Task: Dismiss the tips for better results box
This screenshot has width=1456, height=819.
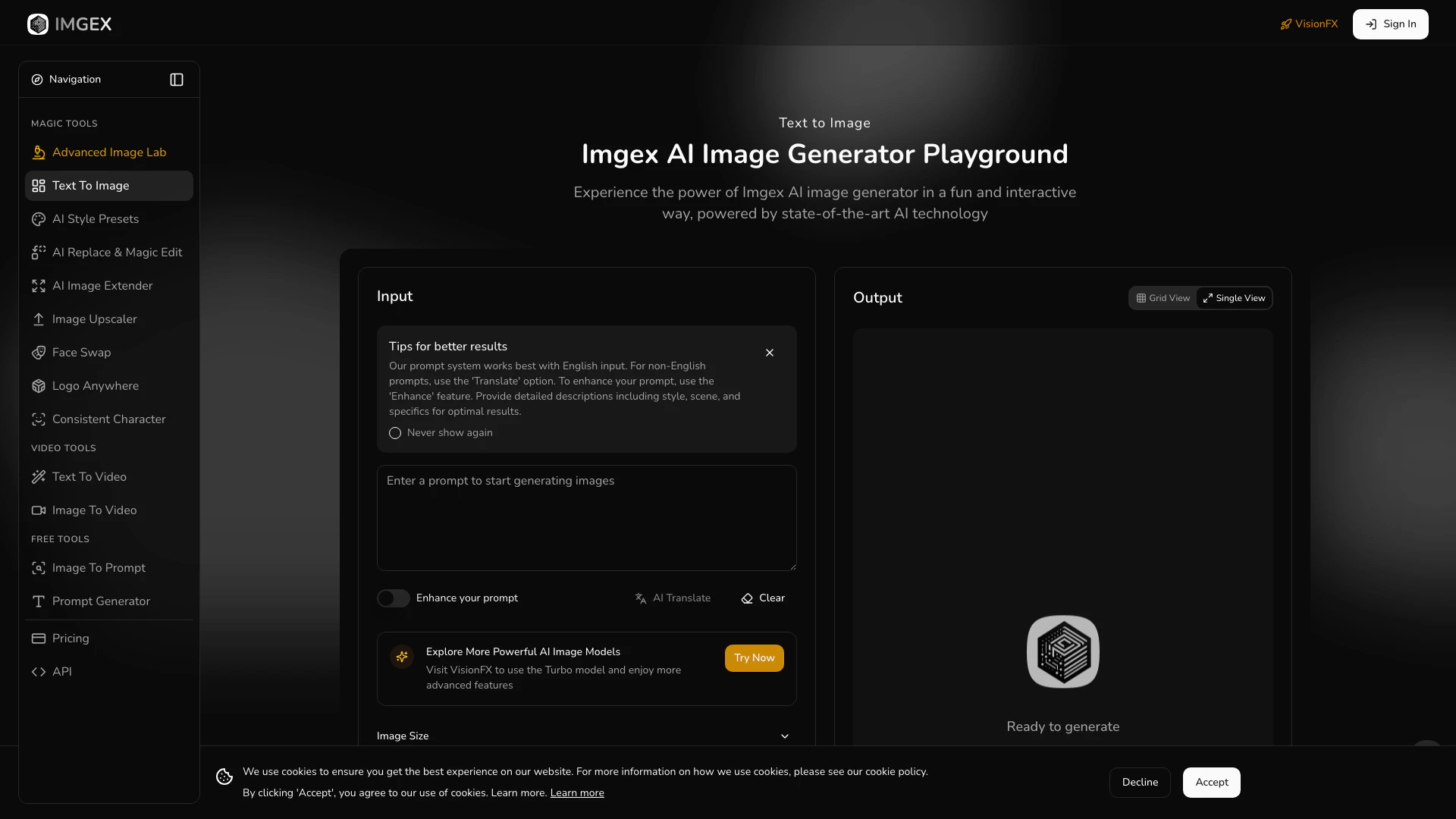Action: point(770,353)
